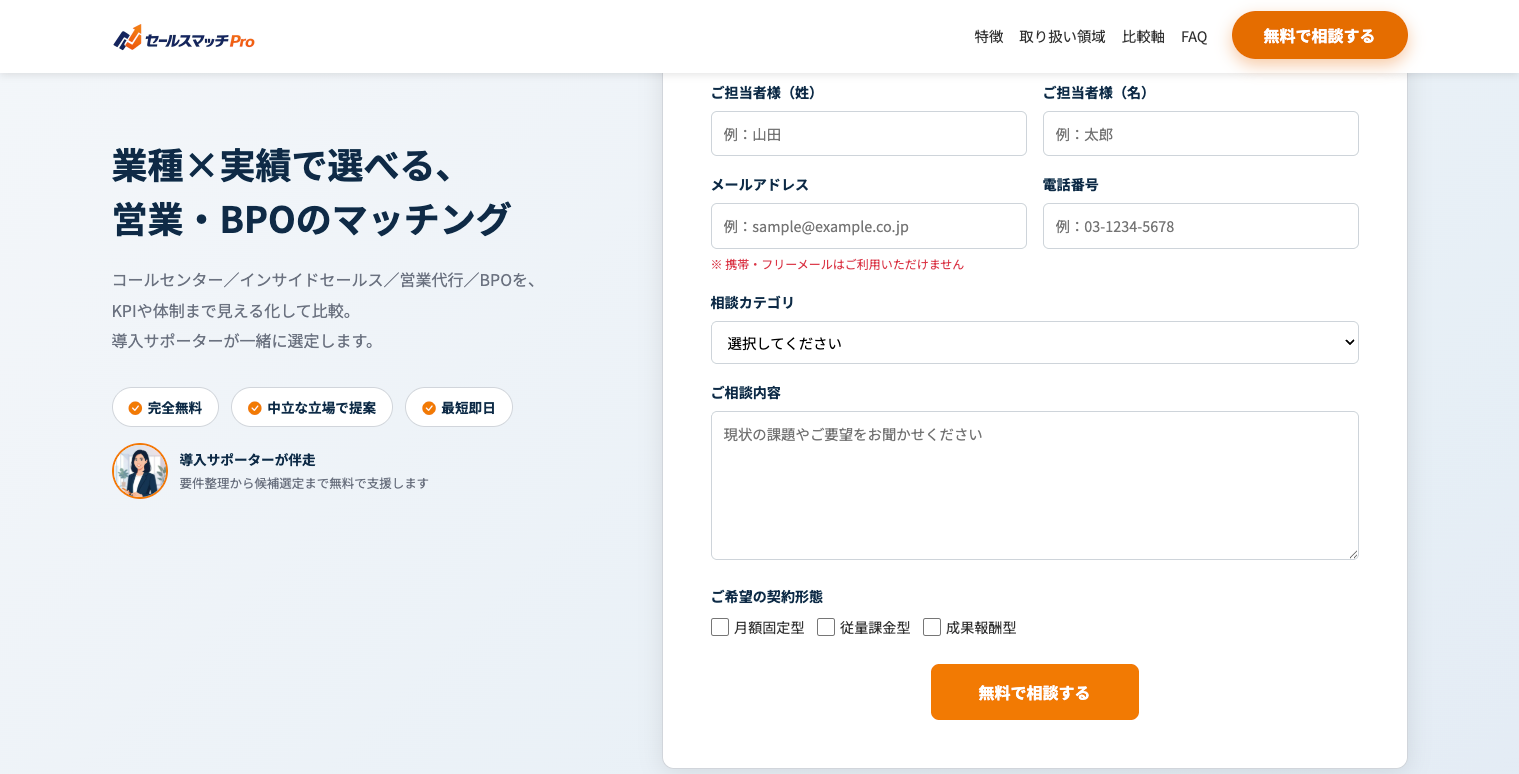Check the 従量課金型 option
The image size is (1519, 774).
click(x=826, y=627)
